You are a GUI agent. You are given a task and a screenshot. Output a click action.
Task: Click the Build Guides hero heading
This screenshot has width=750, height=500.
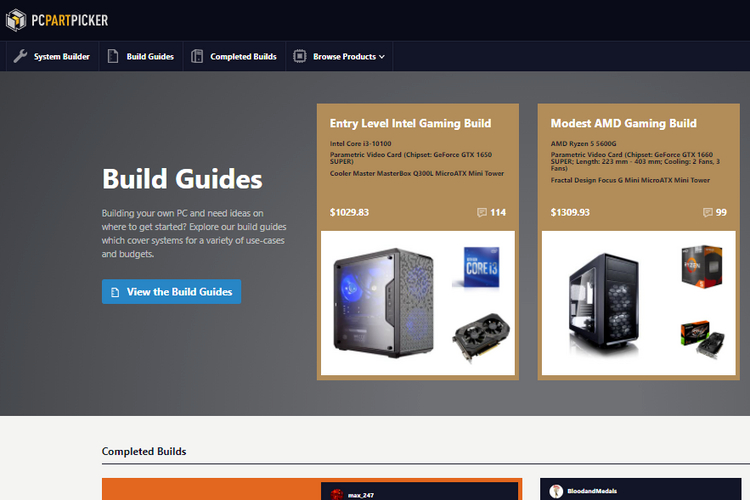tap(182, 179)
